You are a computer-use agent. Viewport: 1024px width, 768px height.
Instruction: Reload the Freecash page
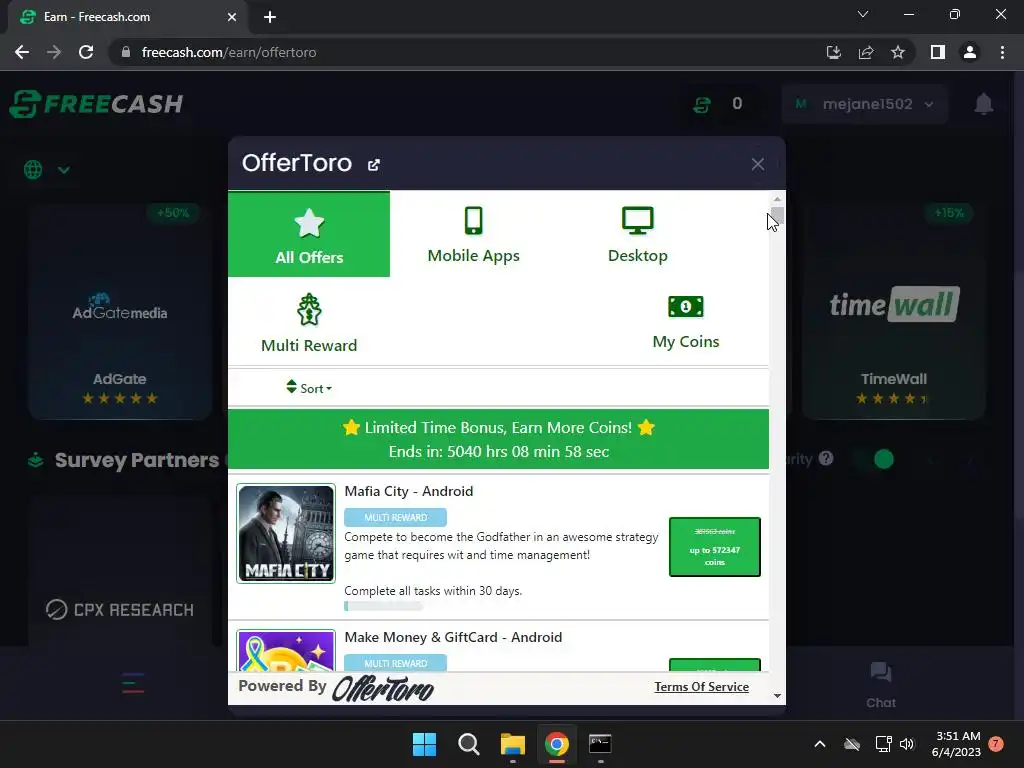click(x=86, y=52)
